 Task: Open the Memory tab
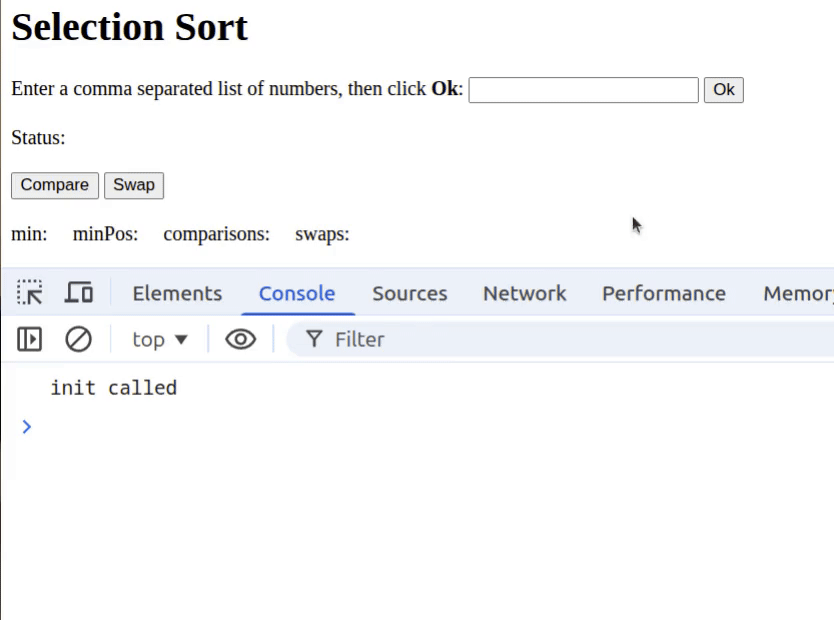(797, 293)
